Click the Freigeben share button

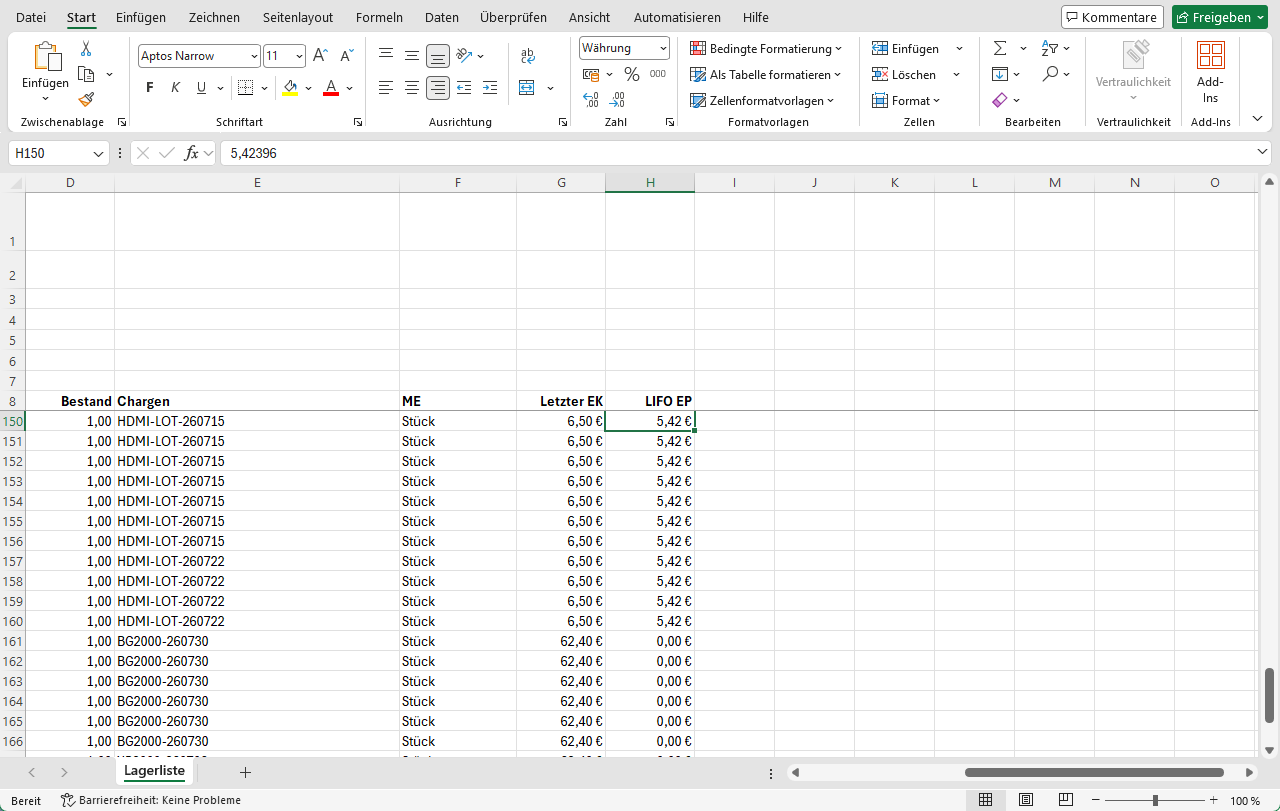(x=1221, y=17)
